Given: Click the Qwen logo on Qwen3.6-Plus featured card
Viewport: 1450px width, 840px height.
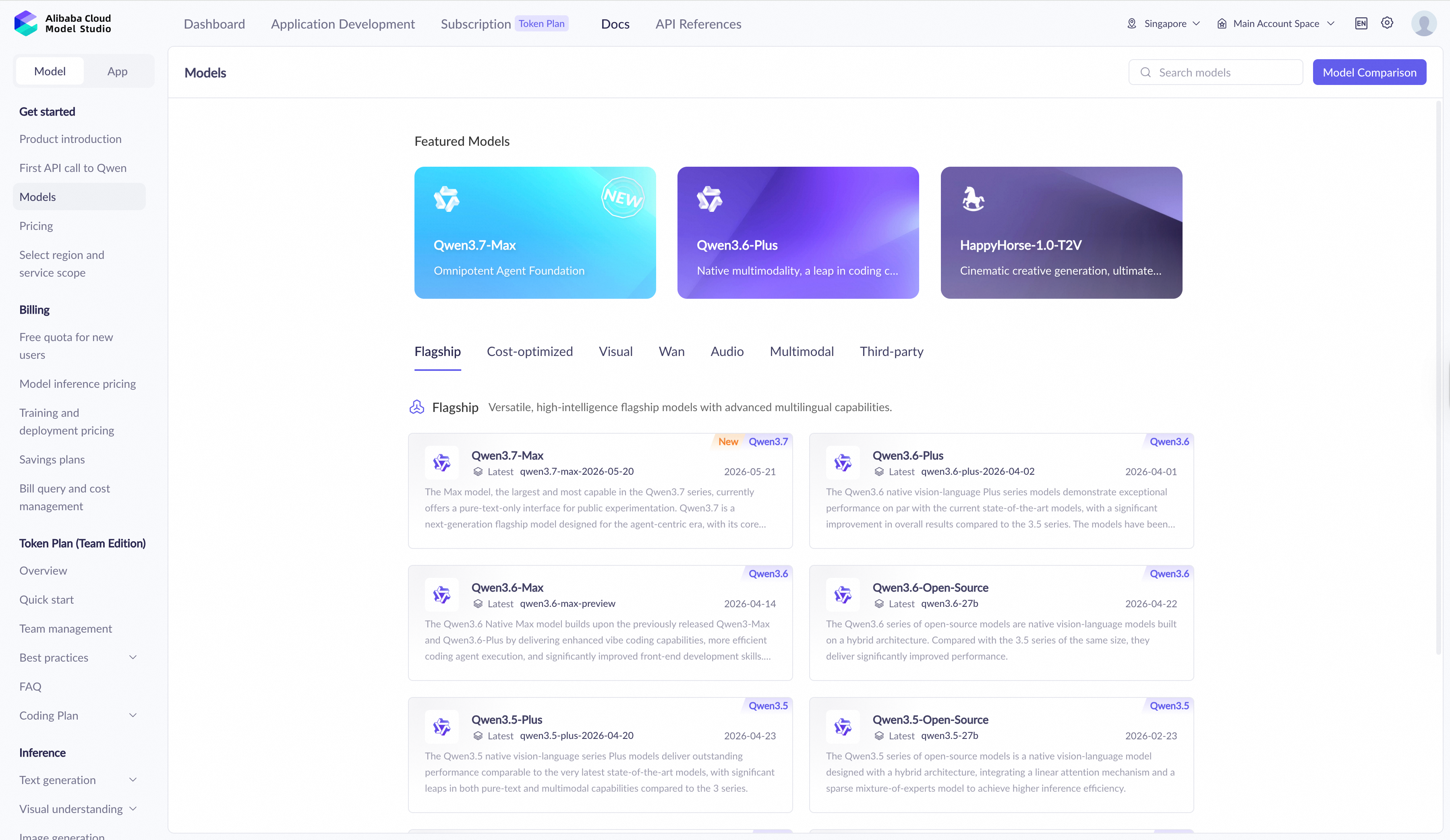Looking at the screenshot, I should point(709,199).
